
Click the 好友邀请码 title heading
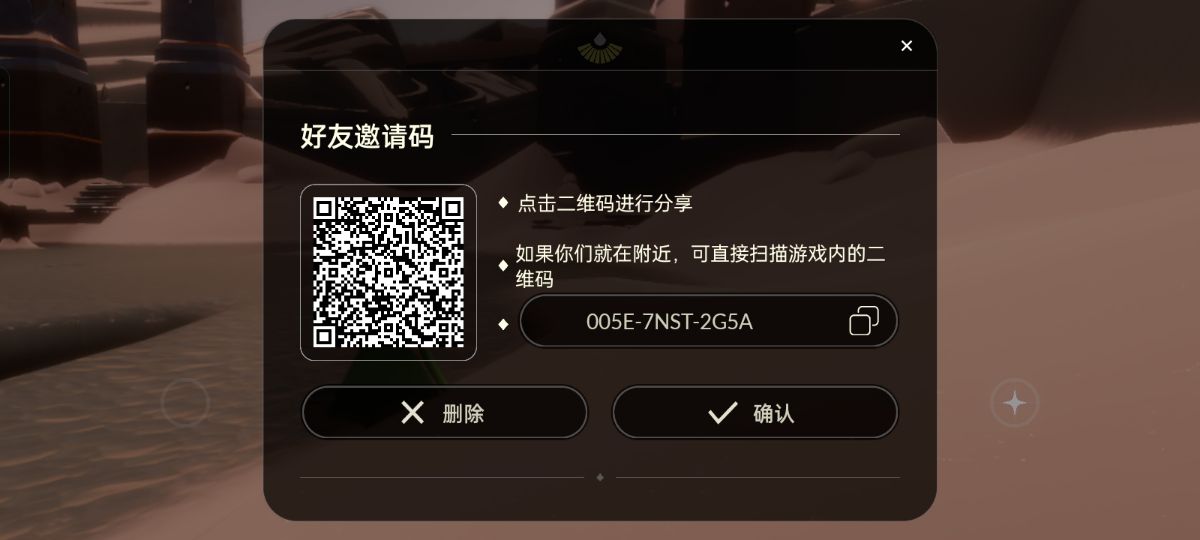[x=367, y=136]
